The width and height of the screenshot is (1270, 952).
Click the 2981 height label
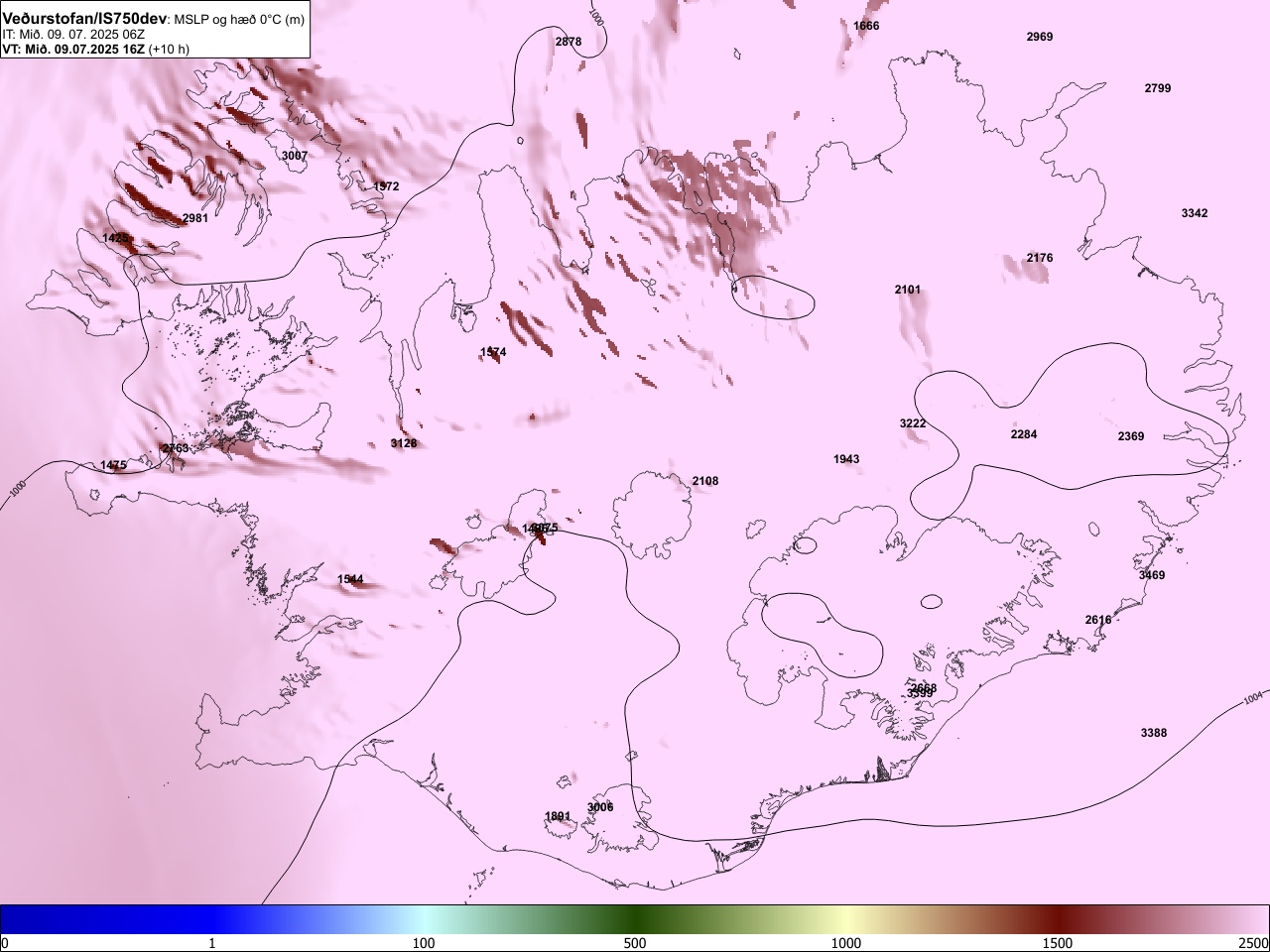coord(195,218)
